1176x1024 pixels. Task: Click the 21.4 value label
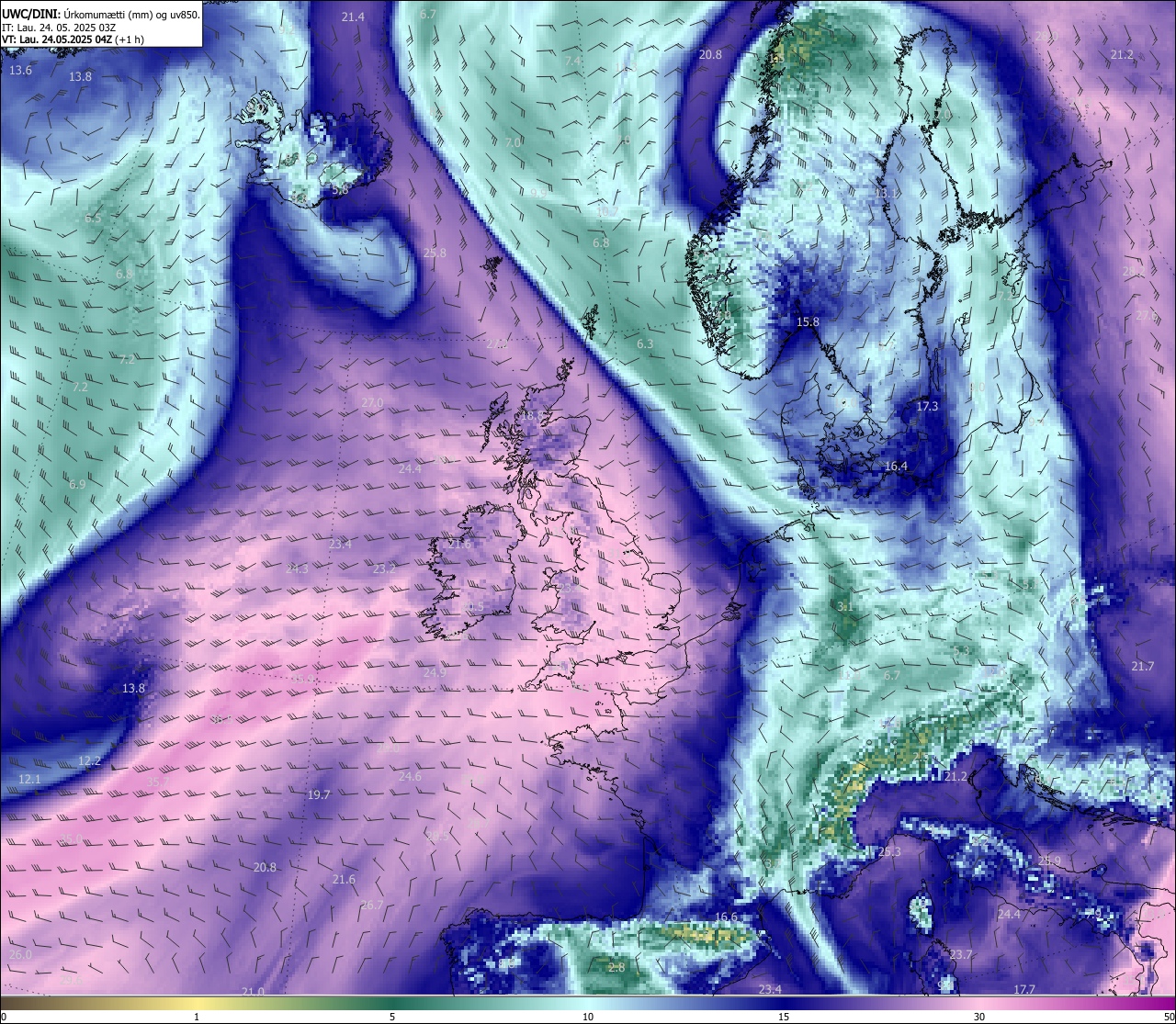(x=353, y=17)
